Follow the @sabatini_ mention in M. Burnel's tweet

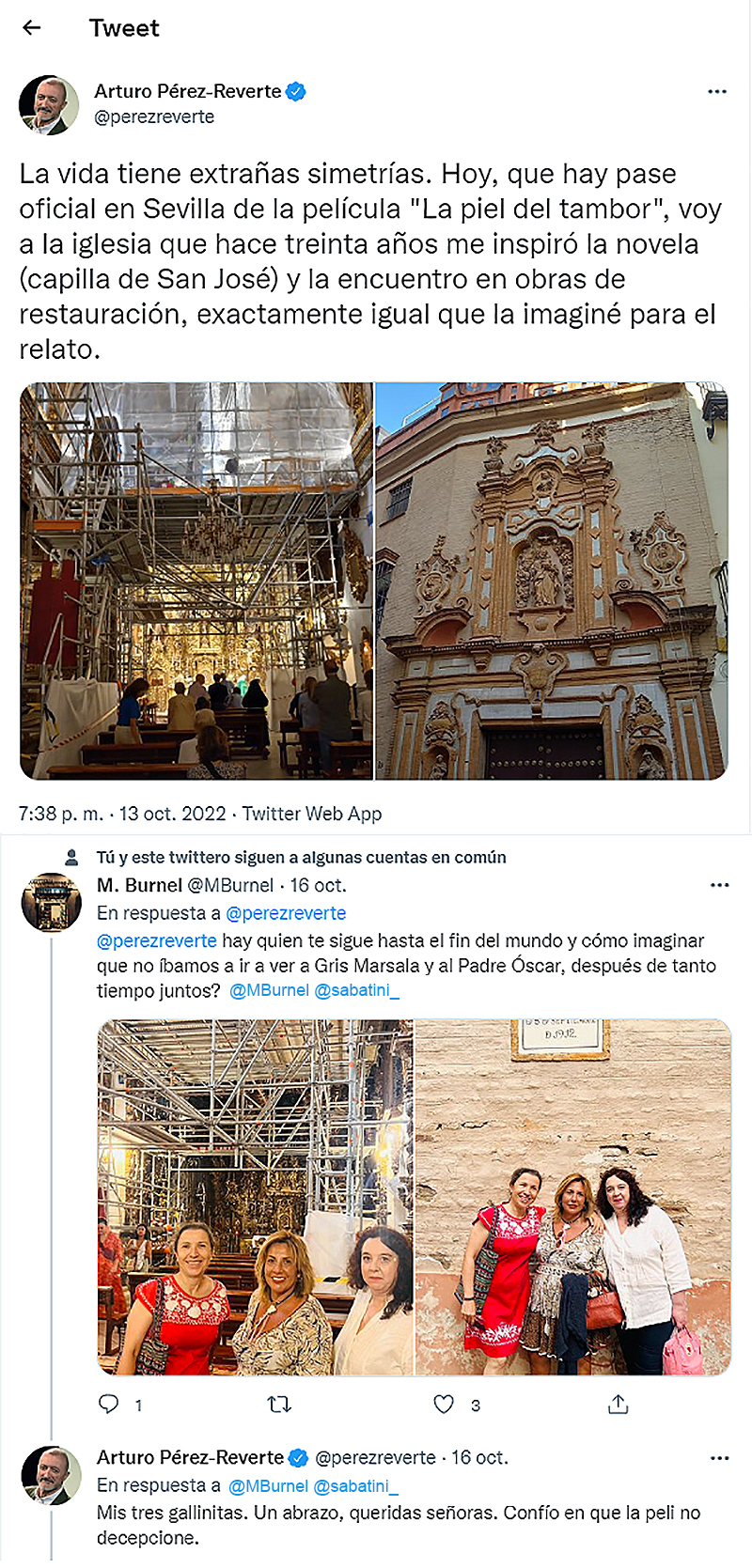356,990
